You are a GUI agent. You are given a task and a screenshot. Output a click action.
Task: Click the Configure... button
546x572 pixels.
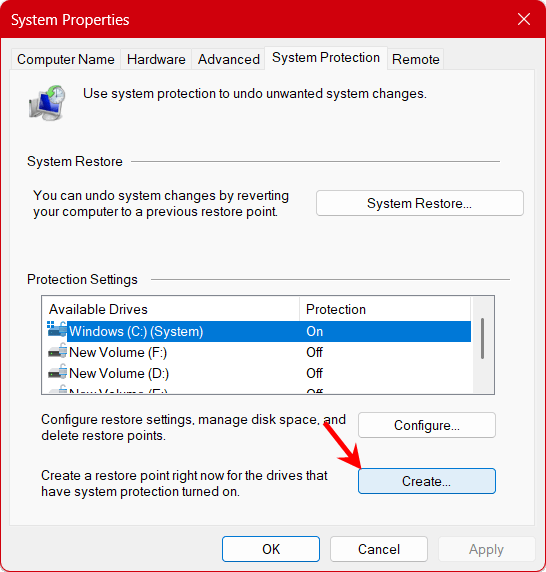click(x=427, y=425)
